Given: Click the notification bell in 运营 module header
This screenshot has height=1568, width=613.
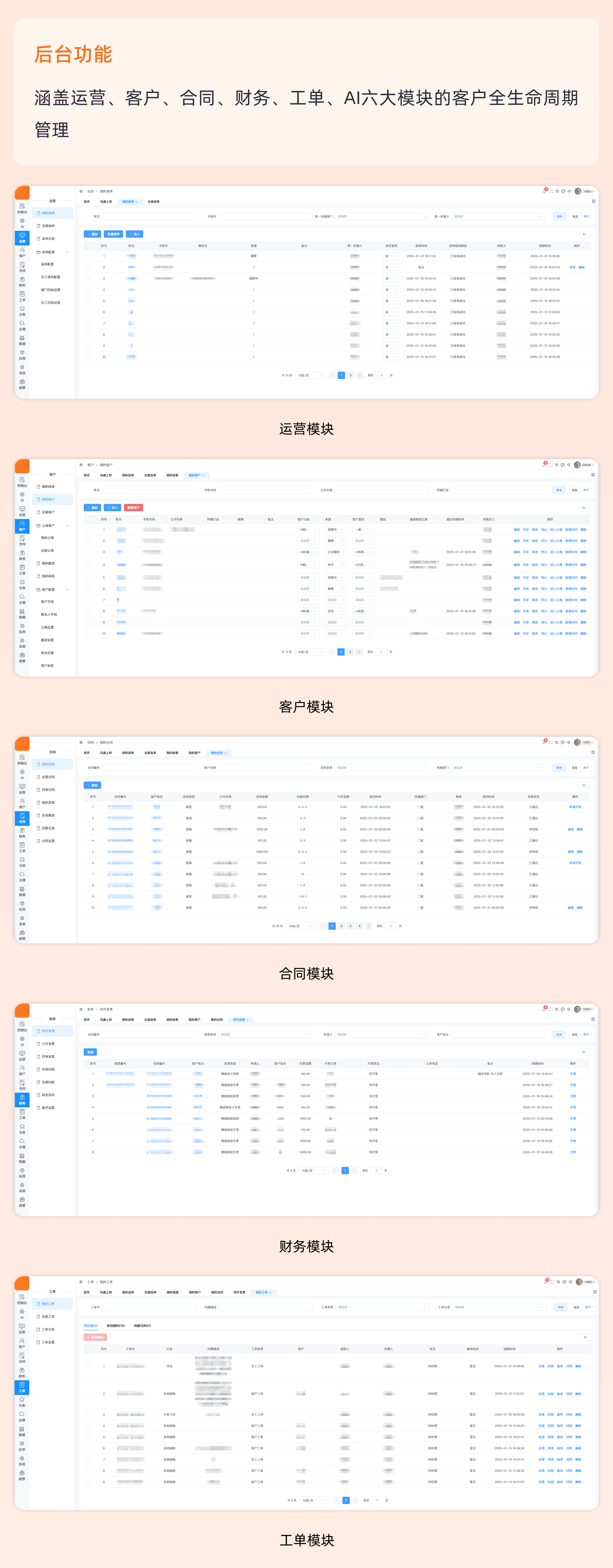Looking at the screenshot, I should [545, 191].
